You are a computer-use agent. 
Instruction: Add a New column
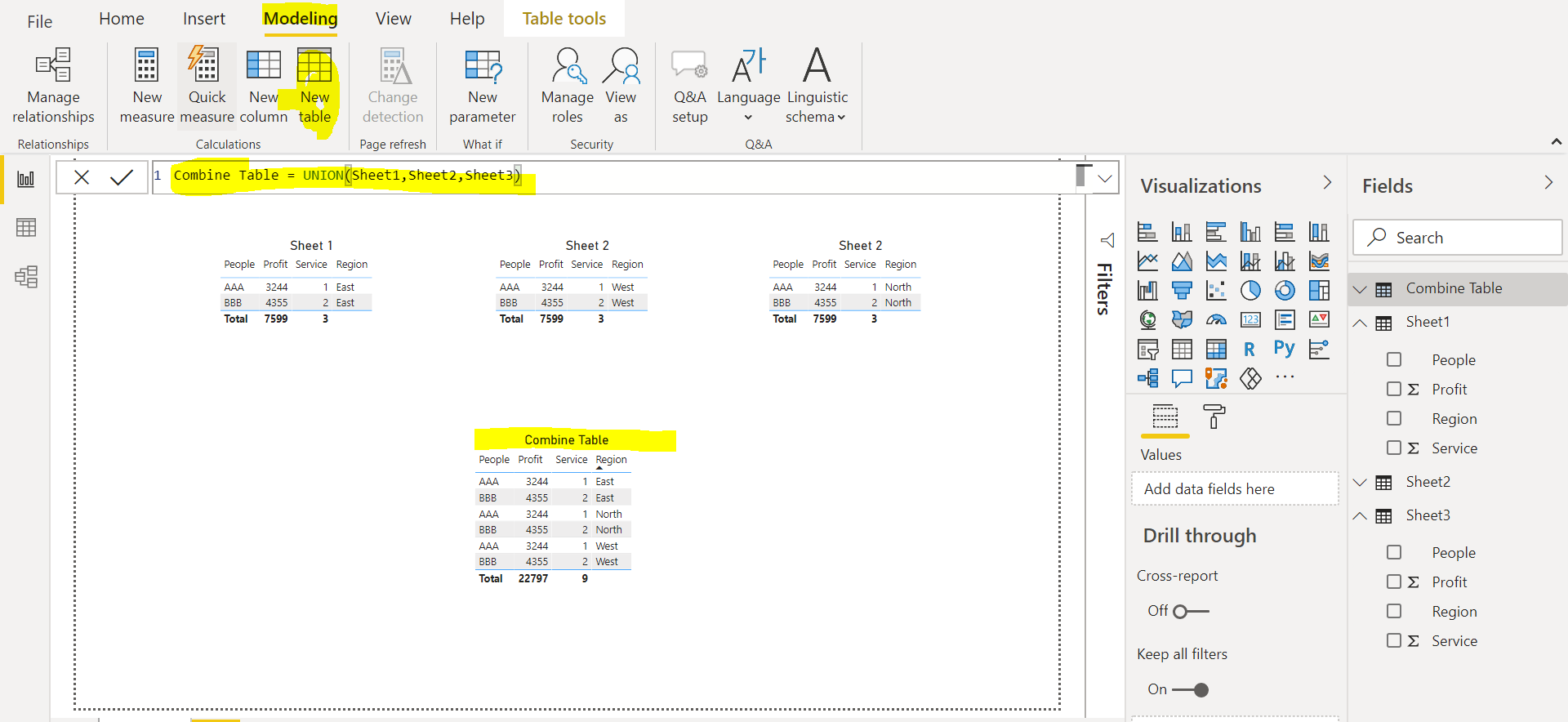tap(264, 86)
